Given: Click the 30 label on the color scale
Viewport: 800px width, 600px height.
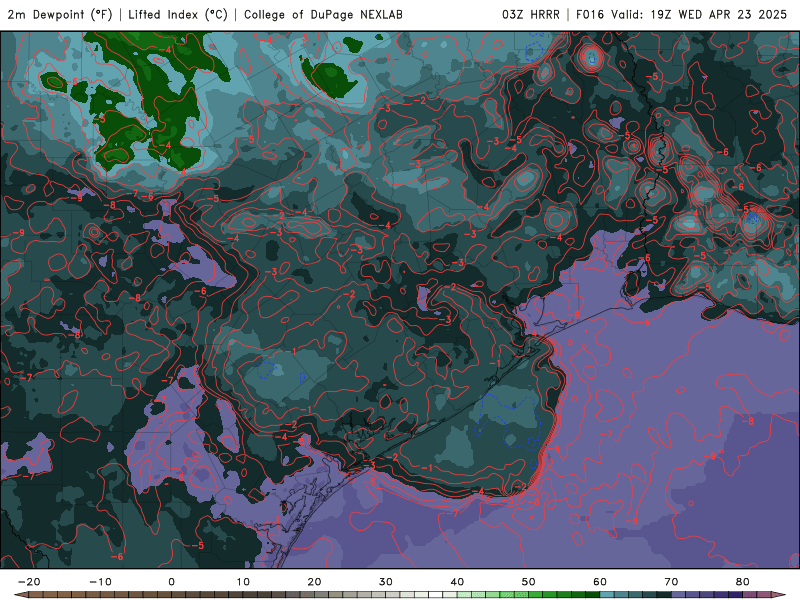Looking at the screenshot, I should point(386,582).
